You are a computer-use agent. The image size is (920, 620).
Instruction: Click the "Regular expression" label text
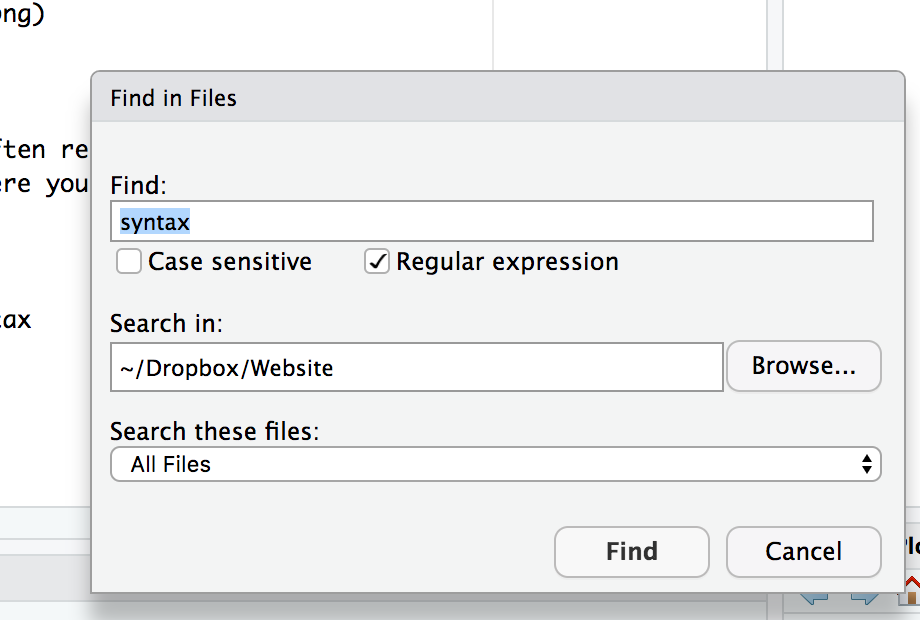pyautogui.click(x=507, y=262)
